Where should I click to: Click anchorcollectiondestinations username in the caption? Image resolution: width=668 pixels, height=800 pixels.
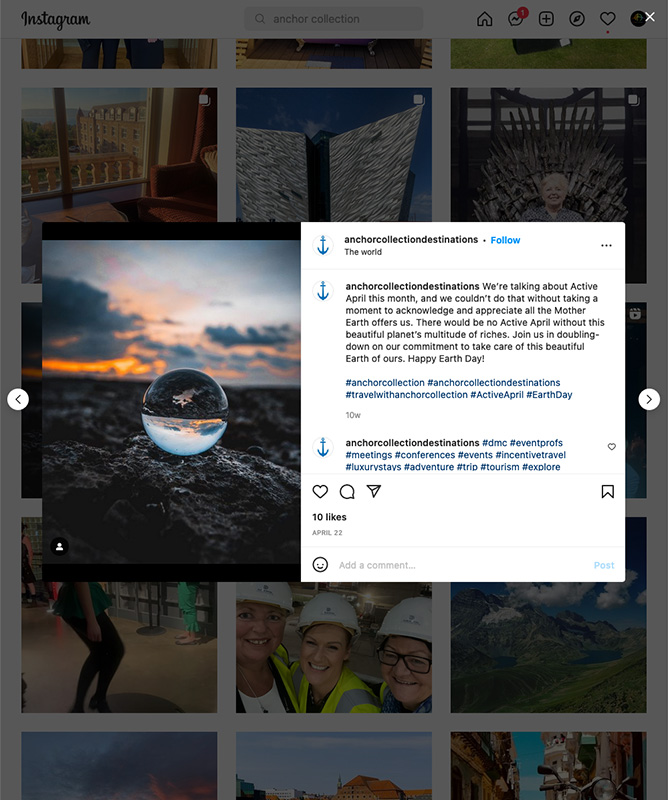click(412, 286)
